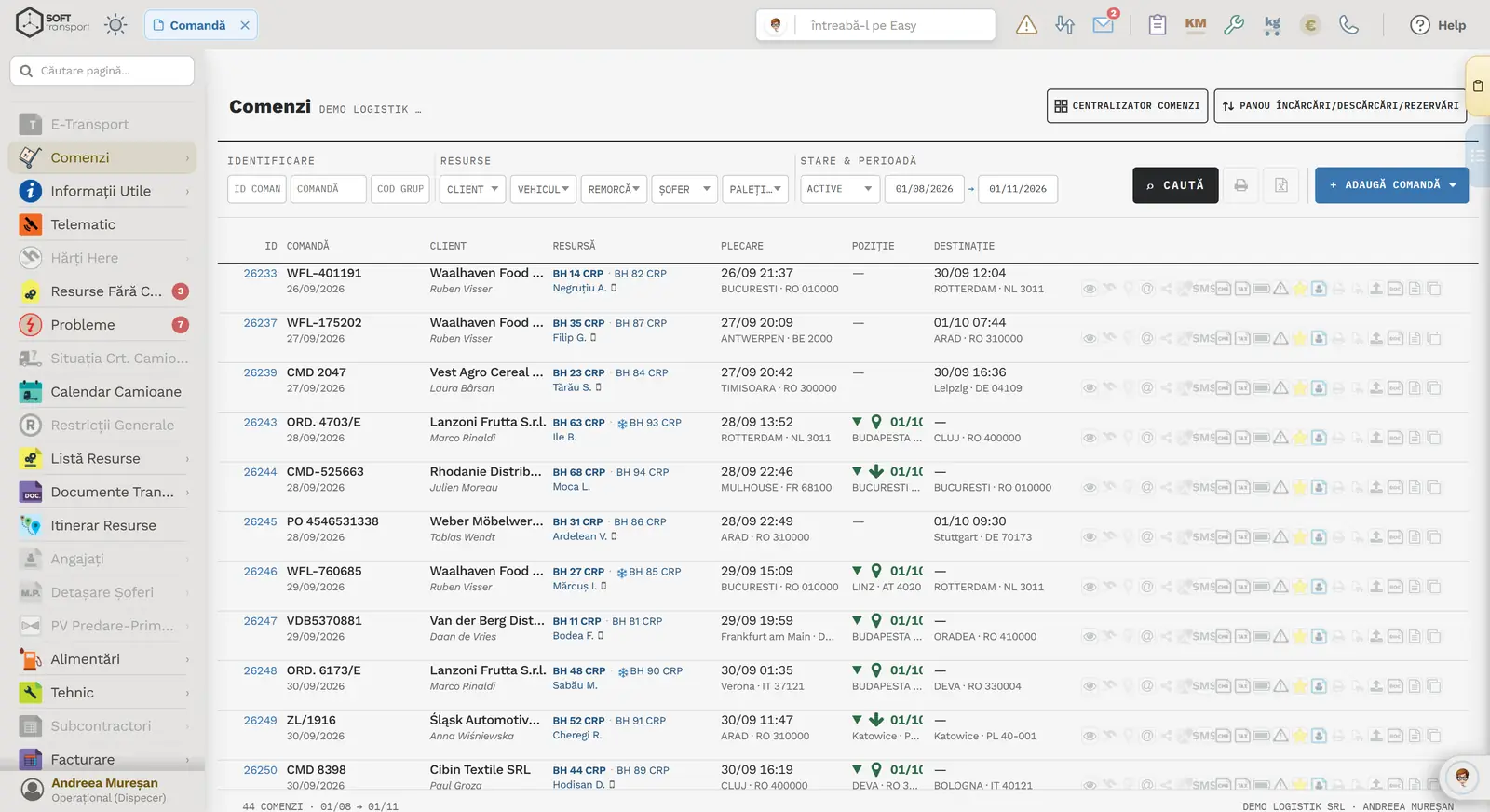
Task: Open Probleme sidebar item
Action: [x=102, y=325]
